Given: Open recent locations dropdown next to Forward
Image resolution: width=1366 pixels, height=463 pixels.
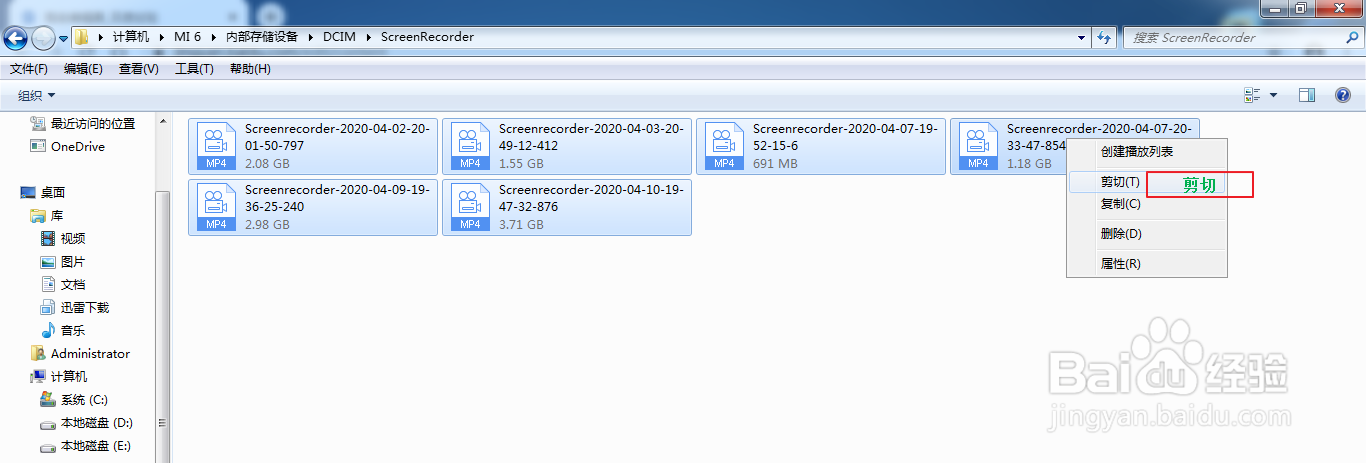Looking at the screenshot, I should (63, 38).
